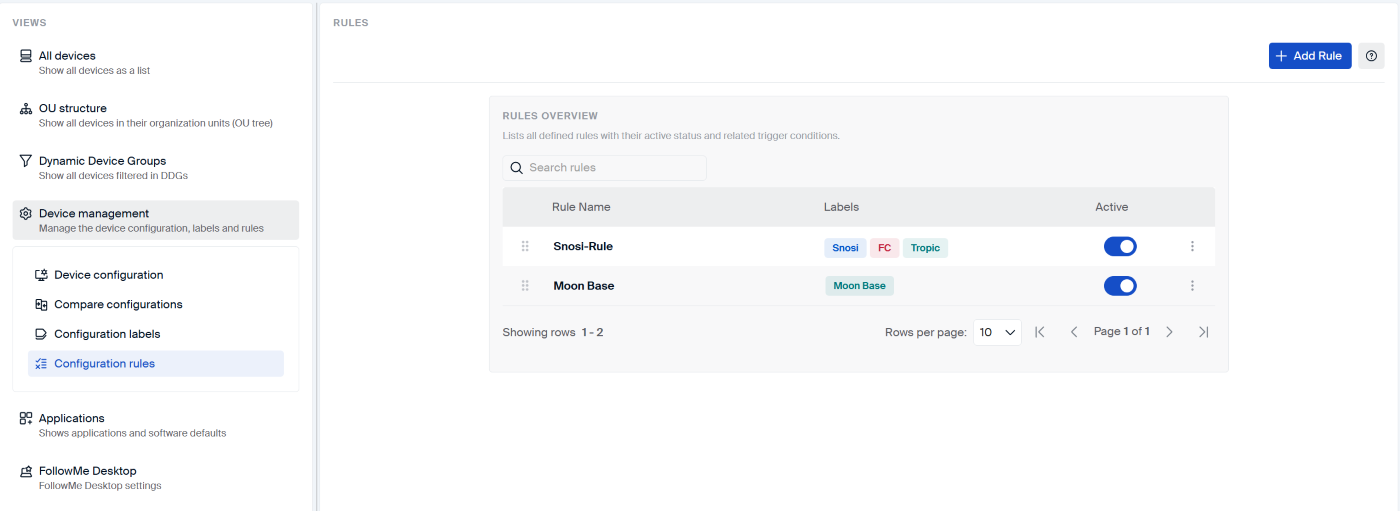Open the three-dot menu for Moon Base

click(1192, 286)
